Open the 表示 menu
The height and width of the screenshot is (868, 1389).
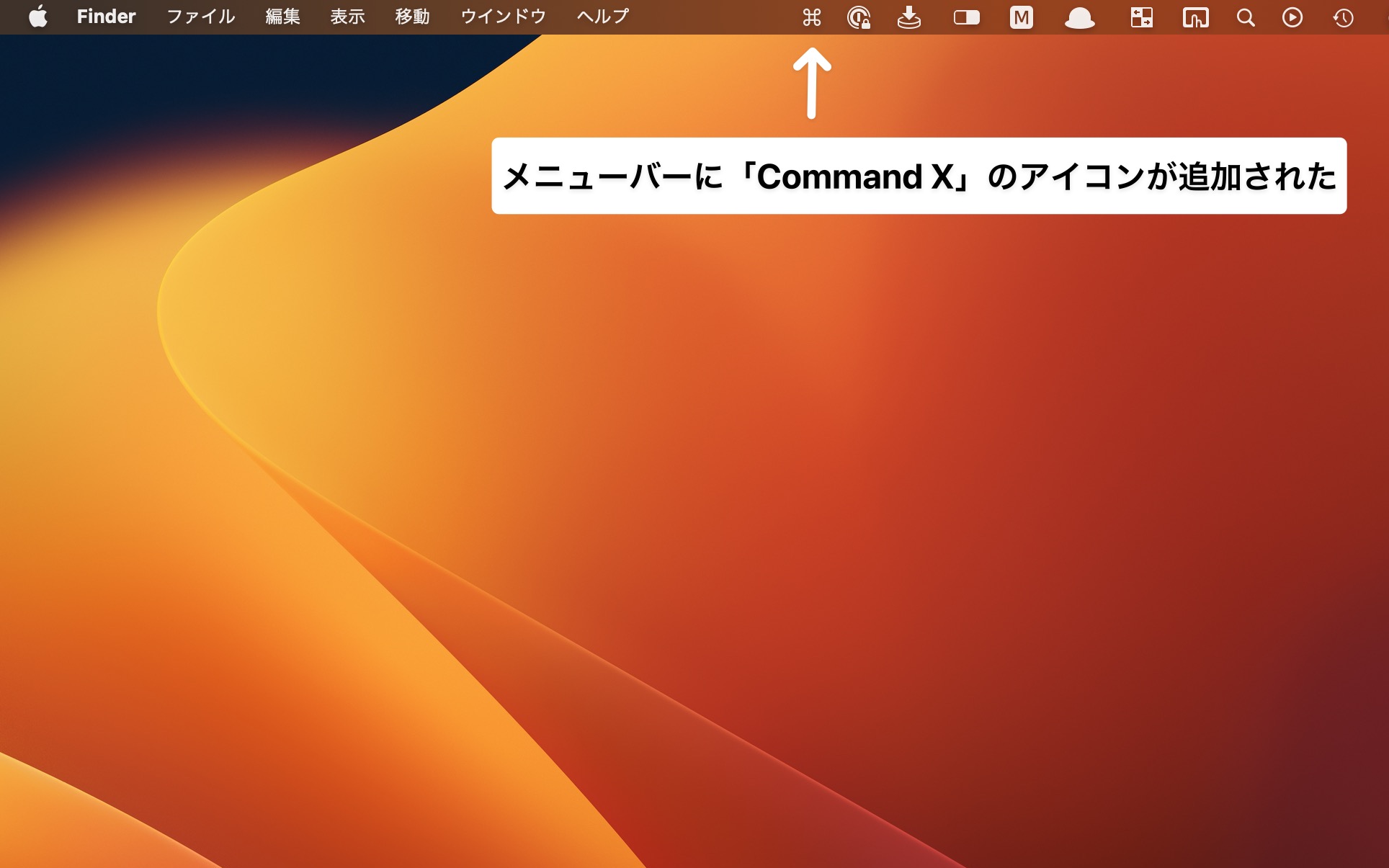347,16
